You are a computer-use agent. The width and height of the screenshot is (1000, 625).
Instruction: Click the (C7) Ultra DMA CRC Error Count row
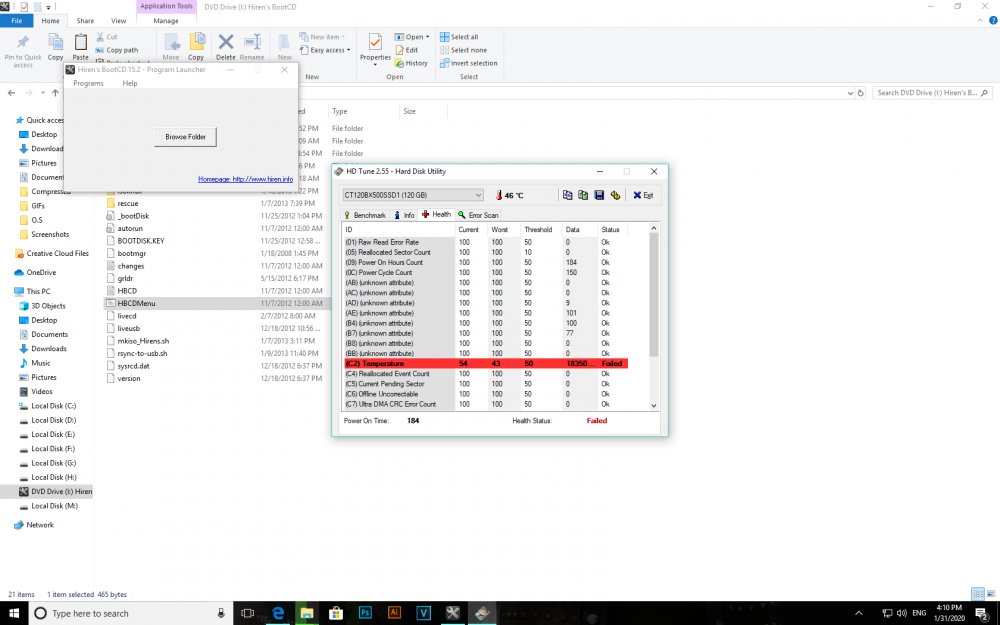click(x=486, y=404)
